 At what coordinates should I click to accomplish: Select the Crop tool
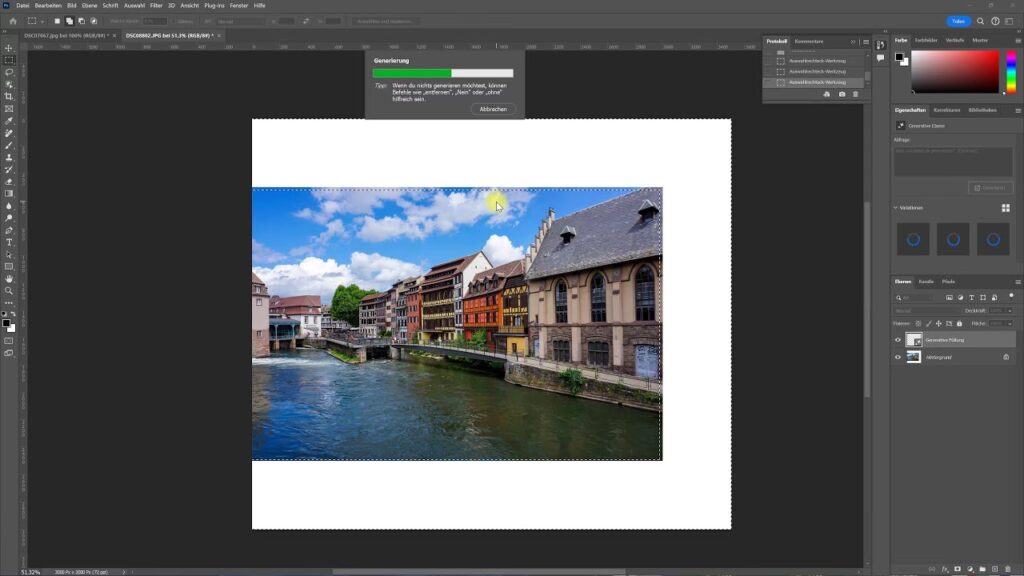pos(9,96)
